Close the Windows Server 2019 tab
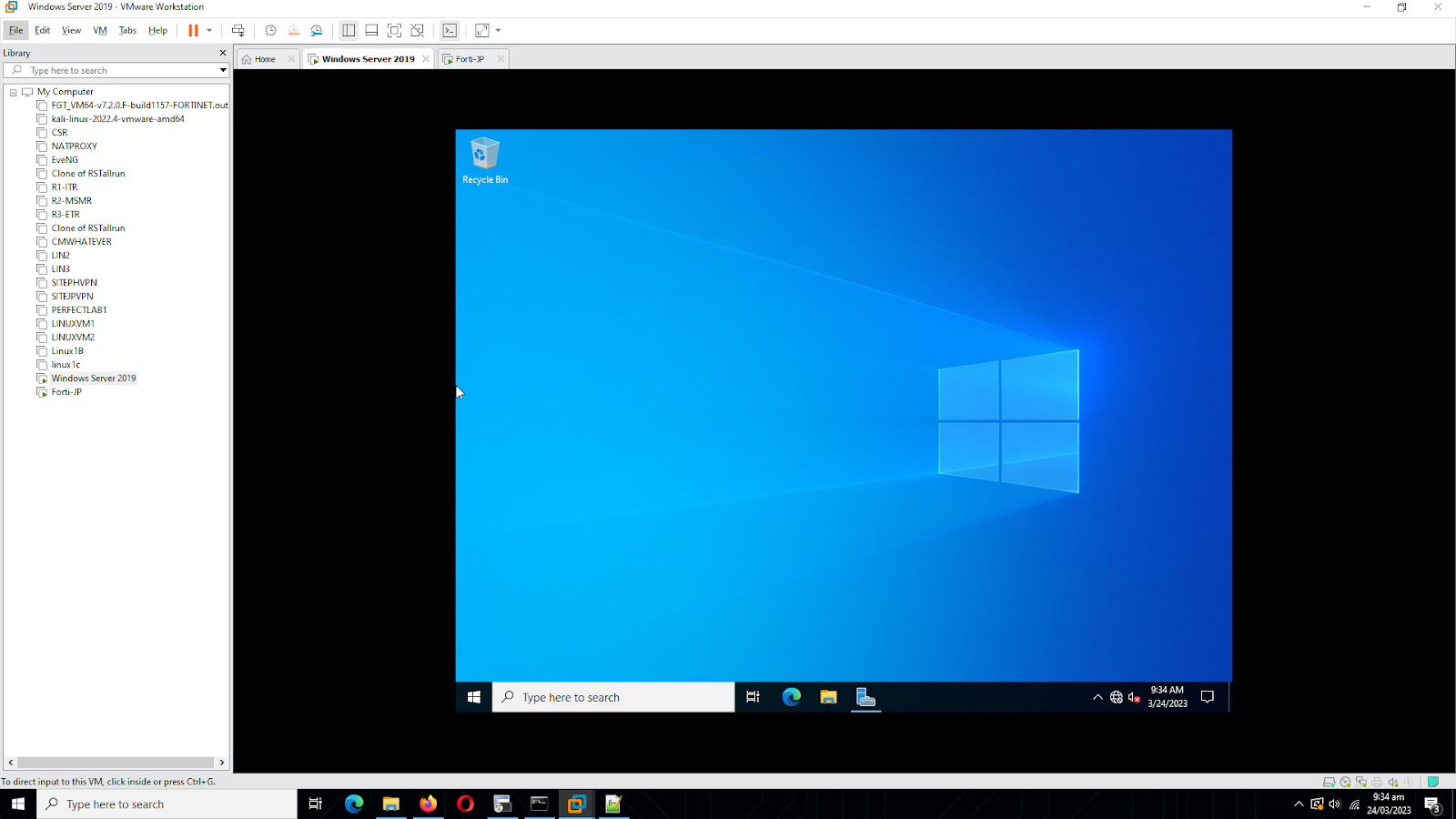The image size is (1456, 819). (x=425, y=59)
